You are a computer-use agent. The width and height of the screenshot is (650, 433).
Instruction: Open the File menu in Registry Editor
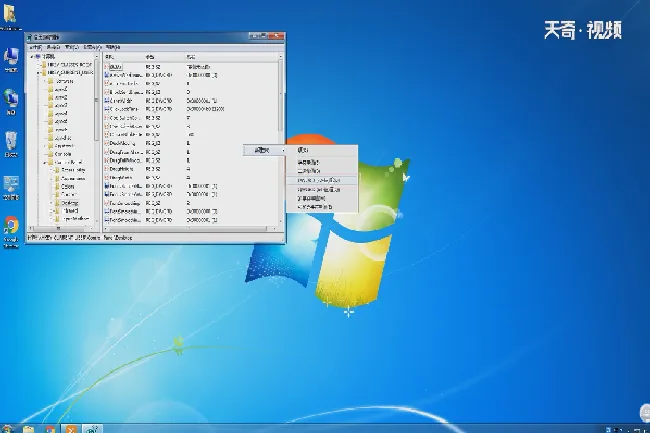[36, 47]
